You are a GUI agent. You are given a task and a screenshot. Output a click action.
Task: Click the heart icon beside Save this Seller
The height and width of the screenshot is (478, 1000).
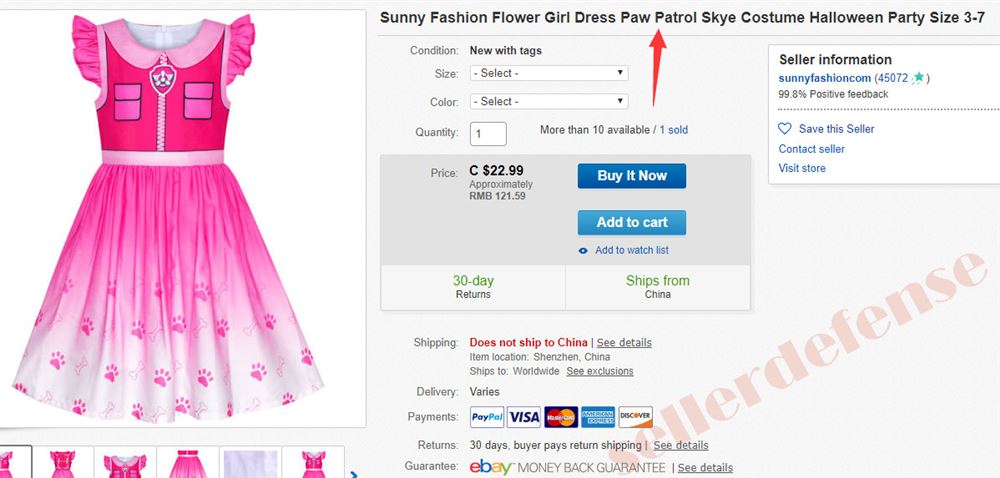click(785, 129)
